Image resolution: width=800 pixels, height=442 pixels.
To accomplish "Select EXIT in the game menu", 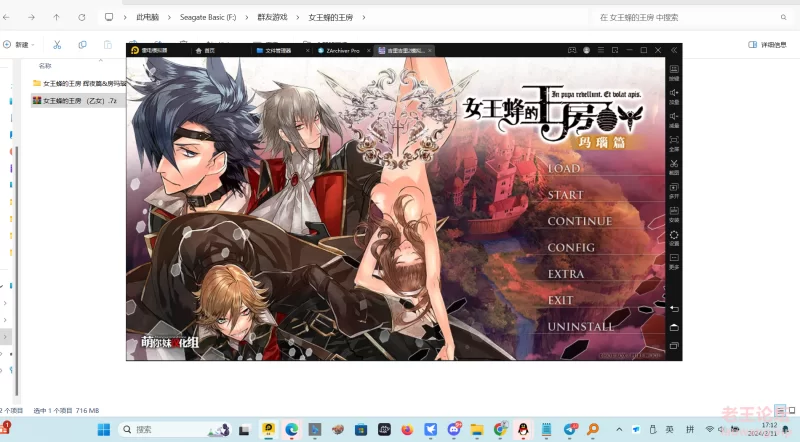I will 560,300.
